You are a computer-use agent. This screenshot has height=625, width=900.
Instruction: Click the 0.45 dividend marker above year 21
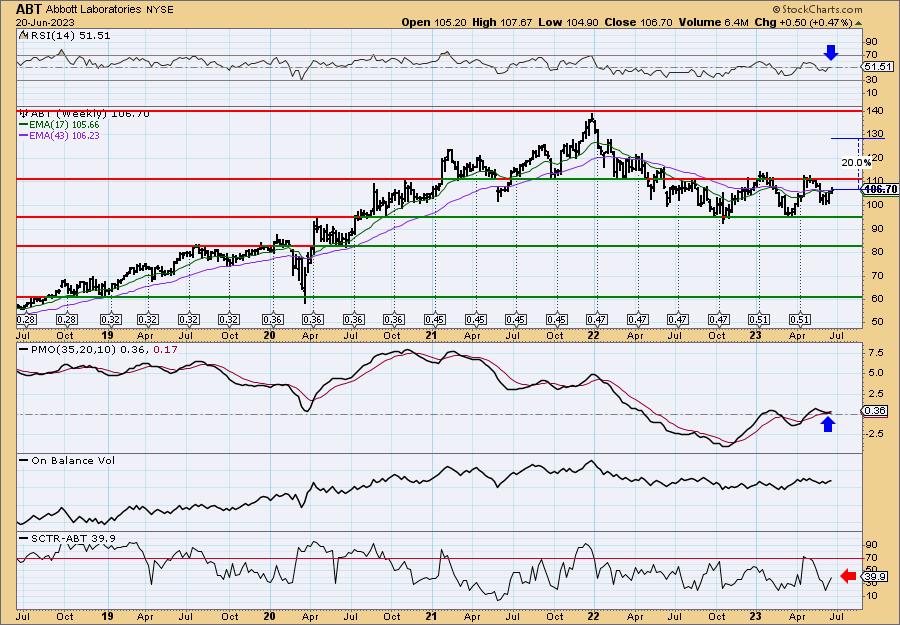coord(435,319)
